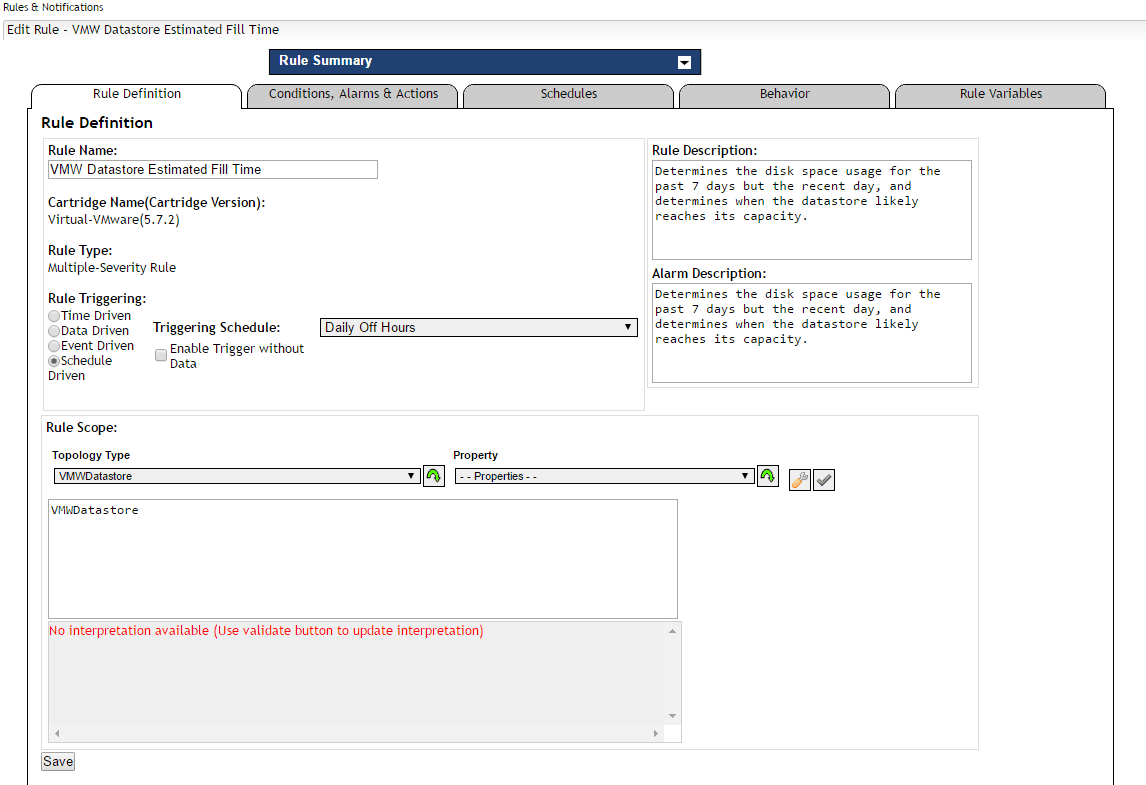The width and height of the screenshot is (1146, 785).
Task: Select the Time Driven radio button
Action: point(54,316)
